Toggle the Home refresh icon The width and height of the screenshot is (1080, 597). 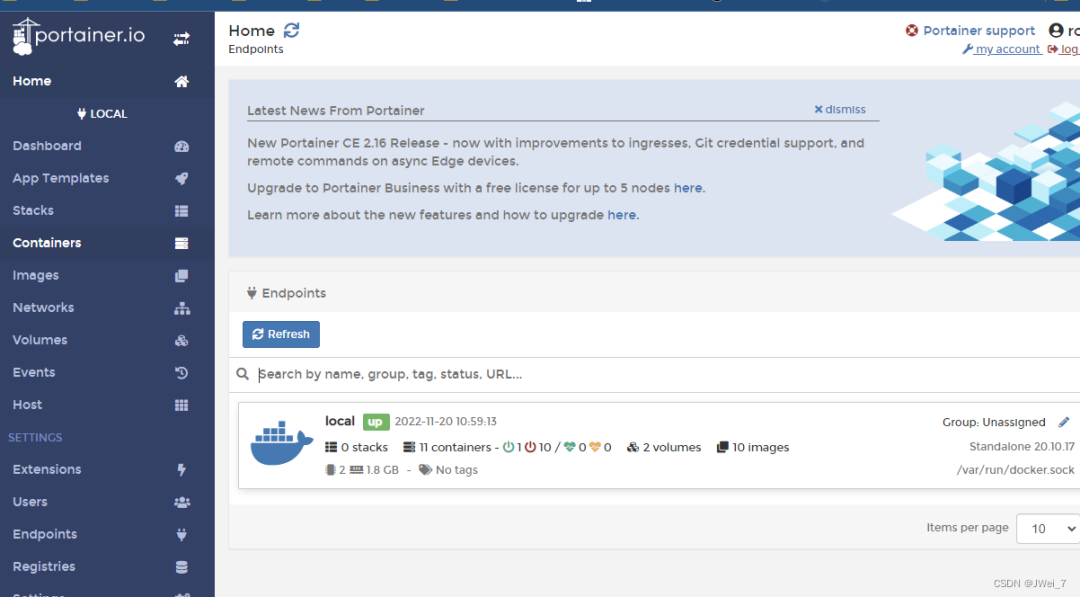pyautogui.click(x=290, y=30)
